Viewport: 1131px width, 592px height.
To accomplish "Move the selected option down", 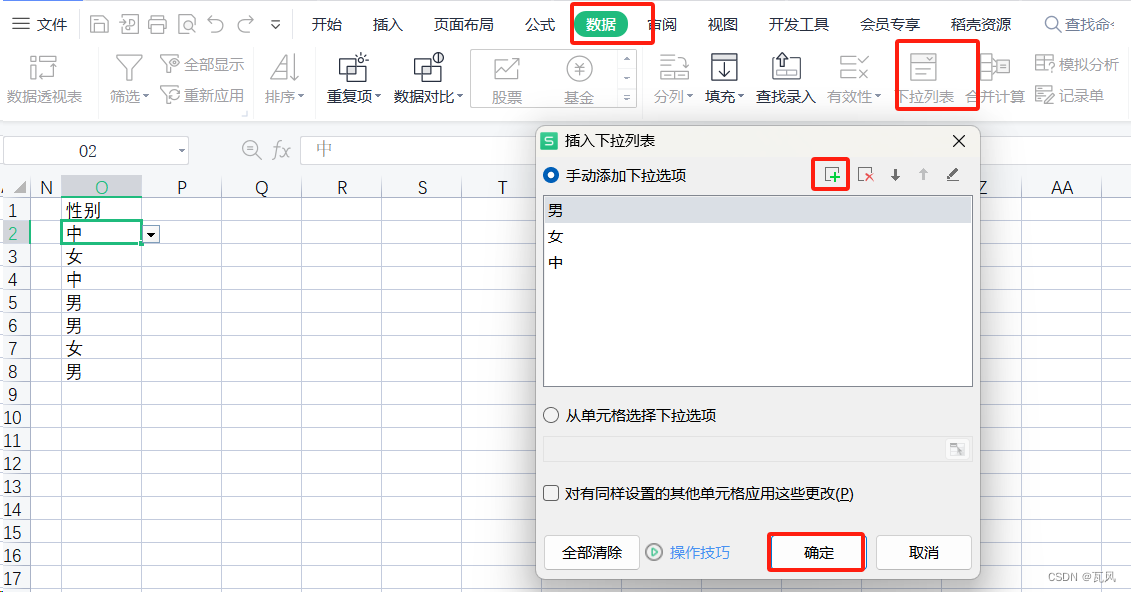I will [894, 174].
